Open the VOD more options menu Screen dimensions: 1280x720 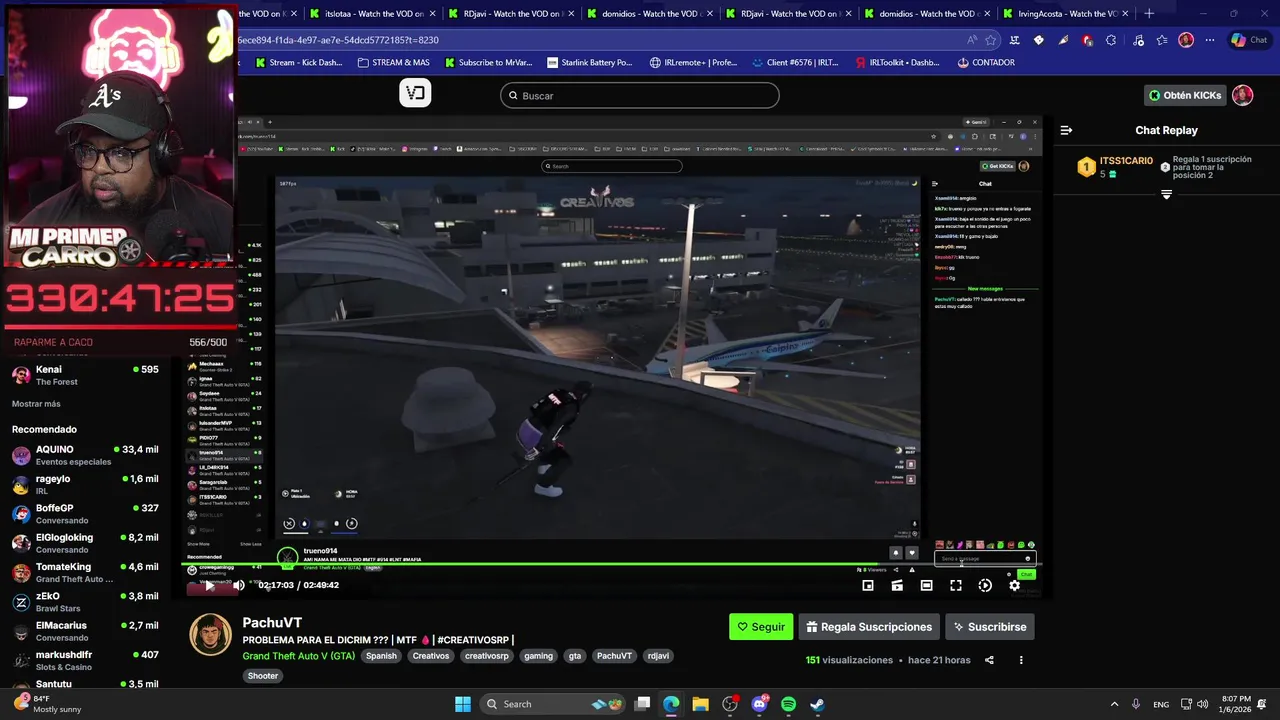point(1021,660)
